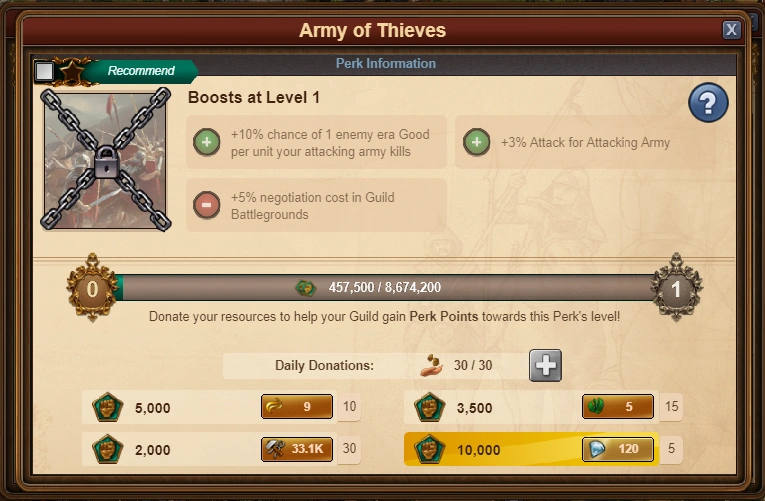Image resolution: width=765 pixels, height=501 pixels.
Task: Tick the Recommend checkbox
Action: point(44,71)
